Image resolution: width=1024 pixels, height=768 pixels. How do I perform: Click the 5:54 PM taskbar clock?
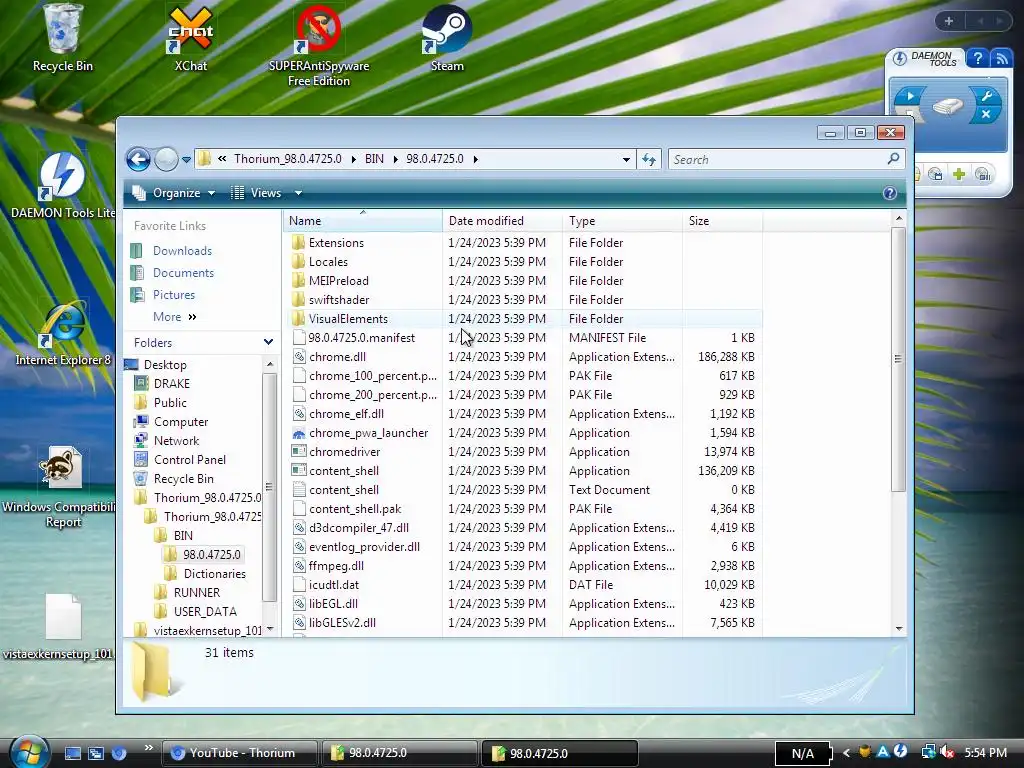[x=985, y=753]
